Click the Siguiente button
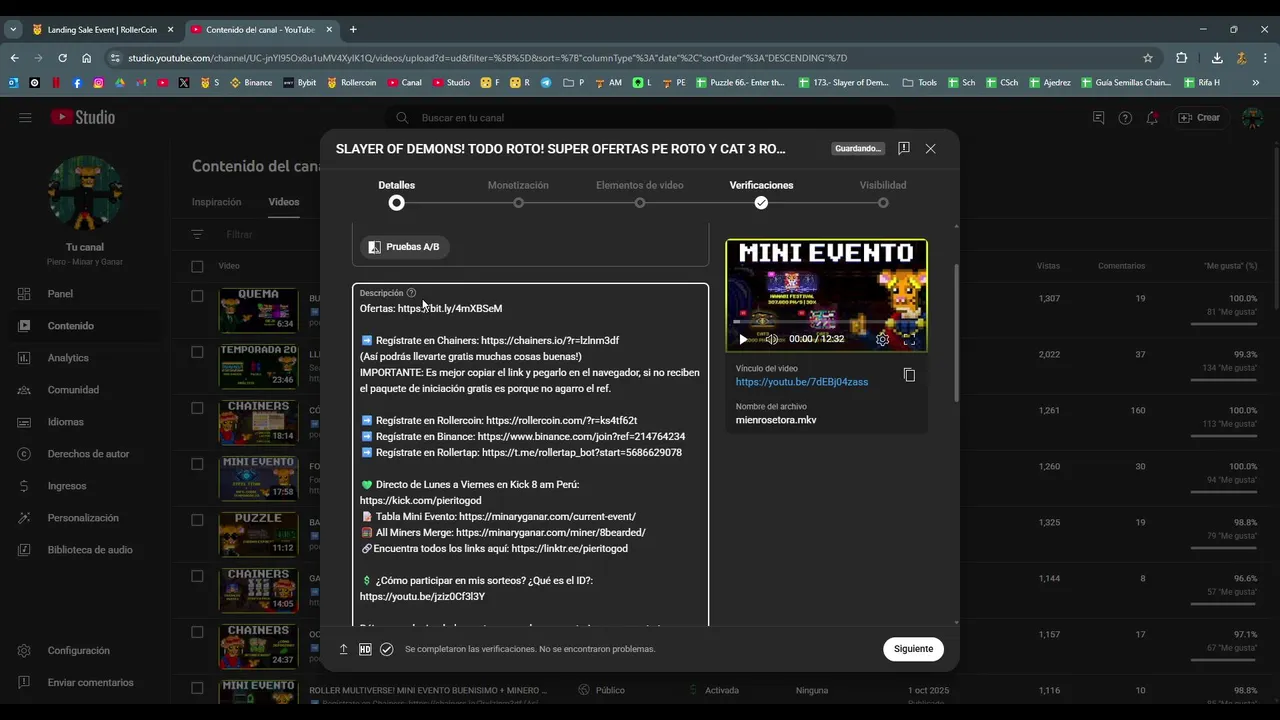This screenshot has width=1280, height=720. point(913,649)
